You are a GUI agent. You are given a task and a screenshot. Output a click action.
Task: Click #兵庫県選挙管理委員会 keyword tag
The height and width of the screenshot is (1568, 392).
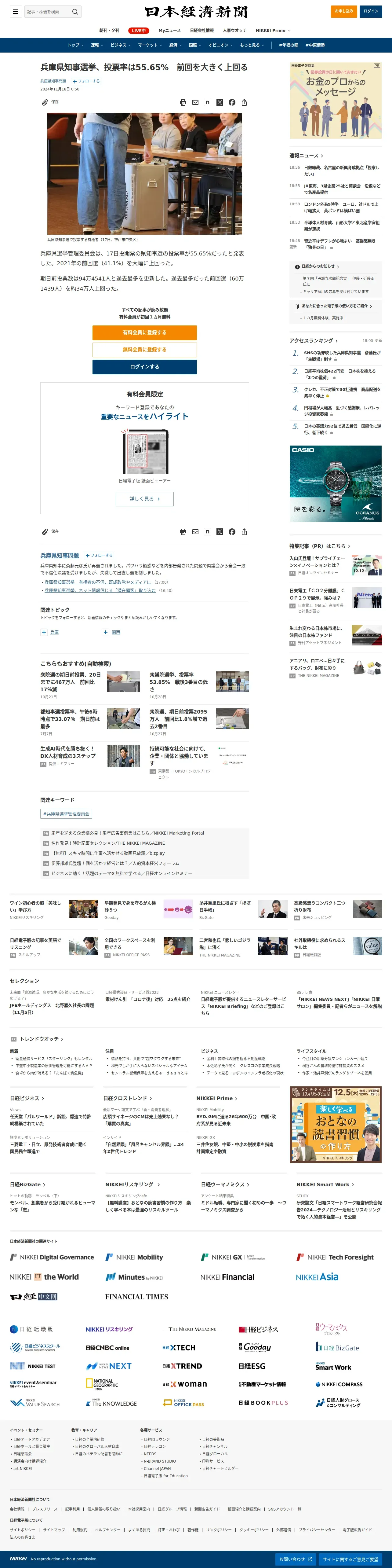click(x=66, y=814)
